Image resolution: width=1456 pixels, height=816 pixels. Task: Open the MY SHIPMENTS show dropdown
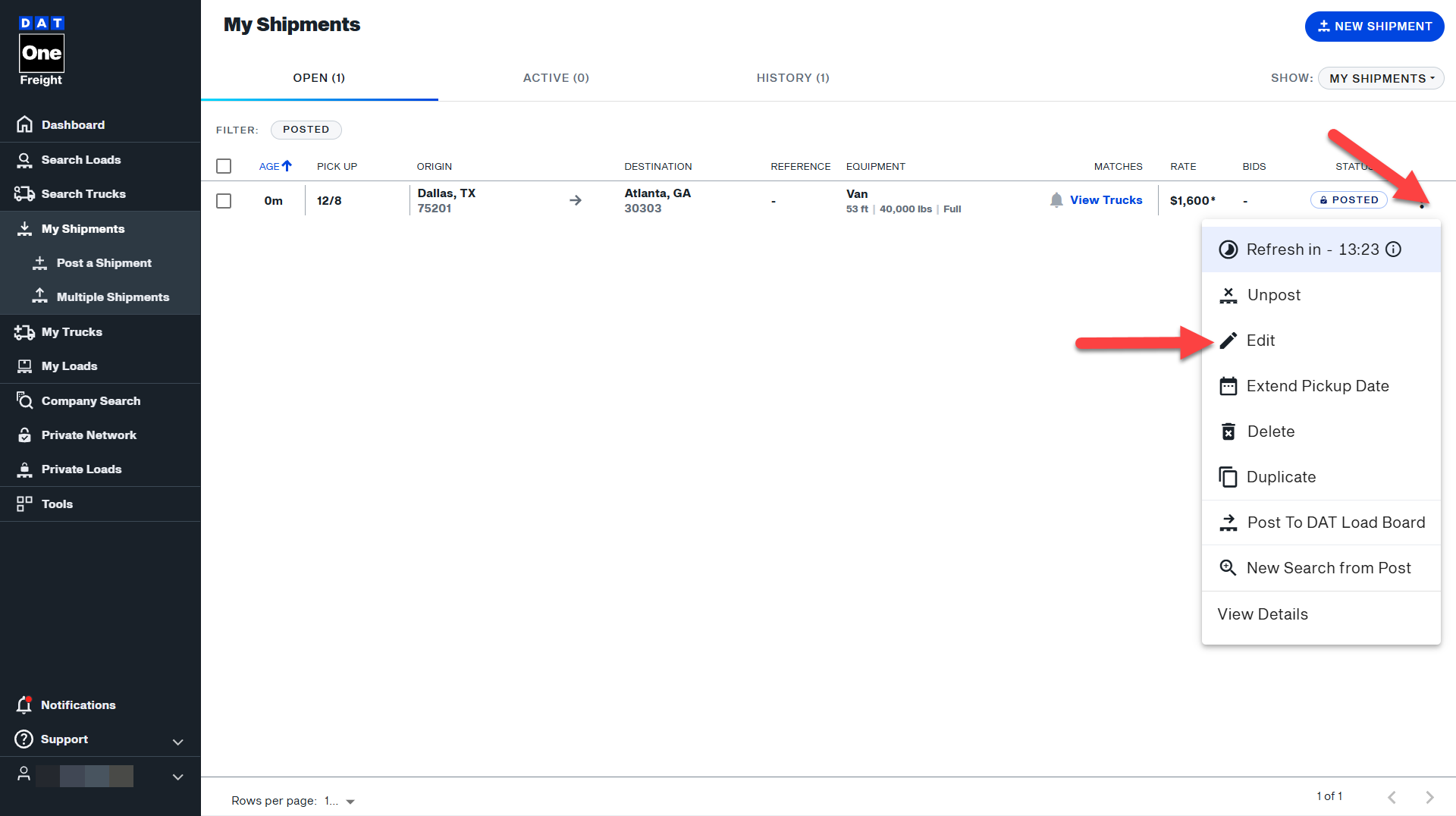click(x=1381, y=78)
